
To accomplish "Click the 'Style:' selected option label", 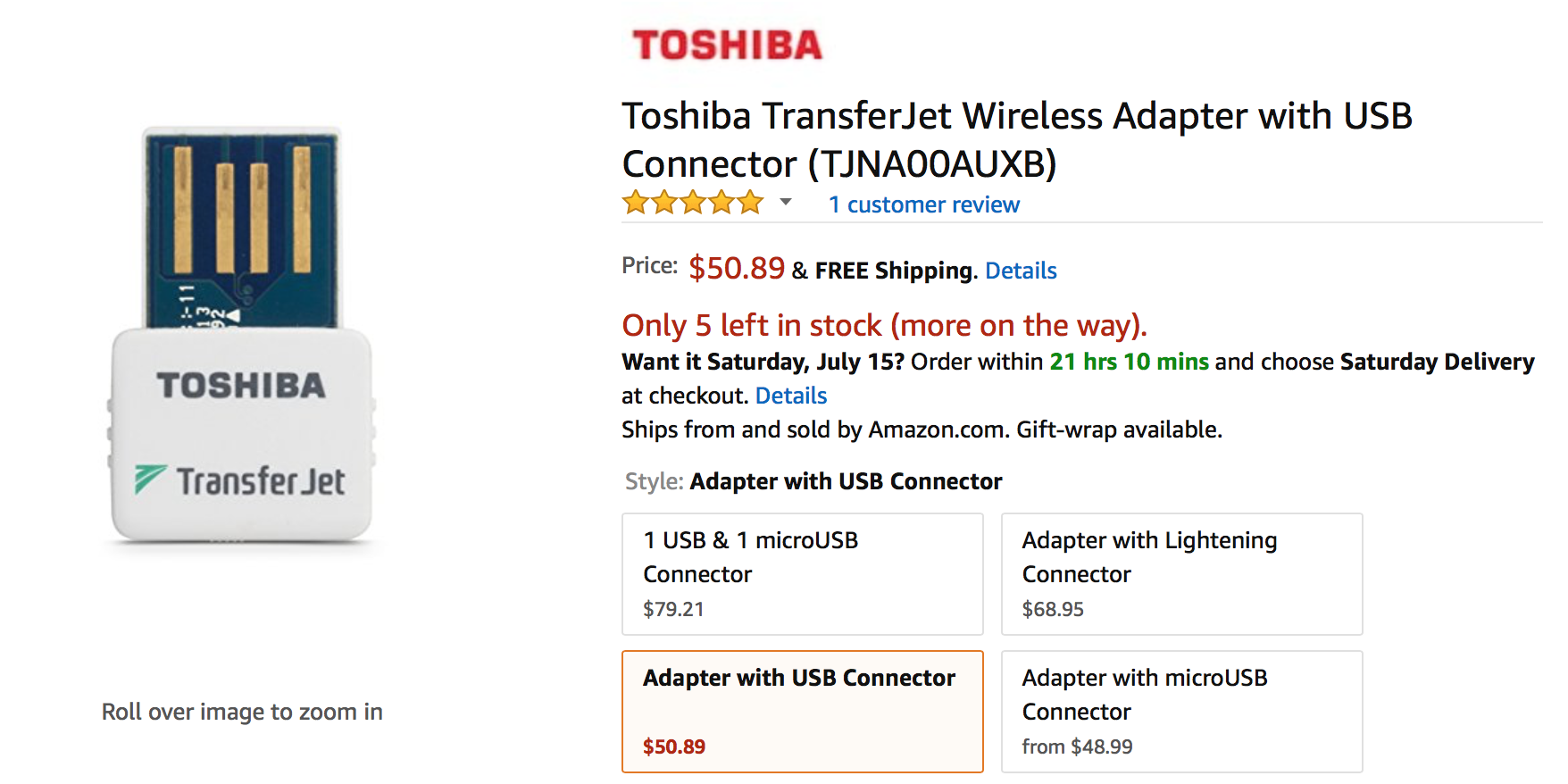I will (x=845, y=481).
